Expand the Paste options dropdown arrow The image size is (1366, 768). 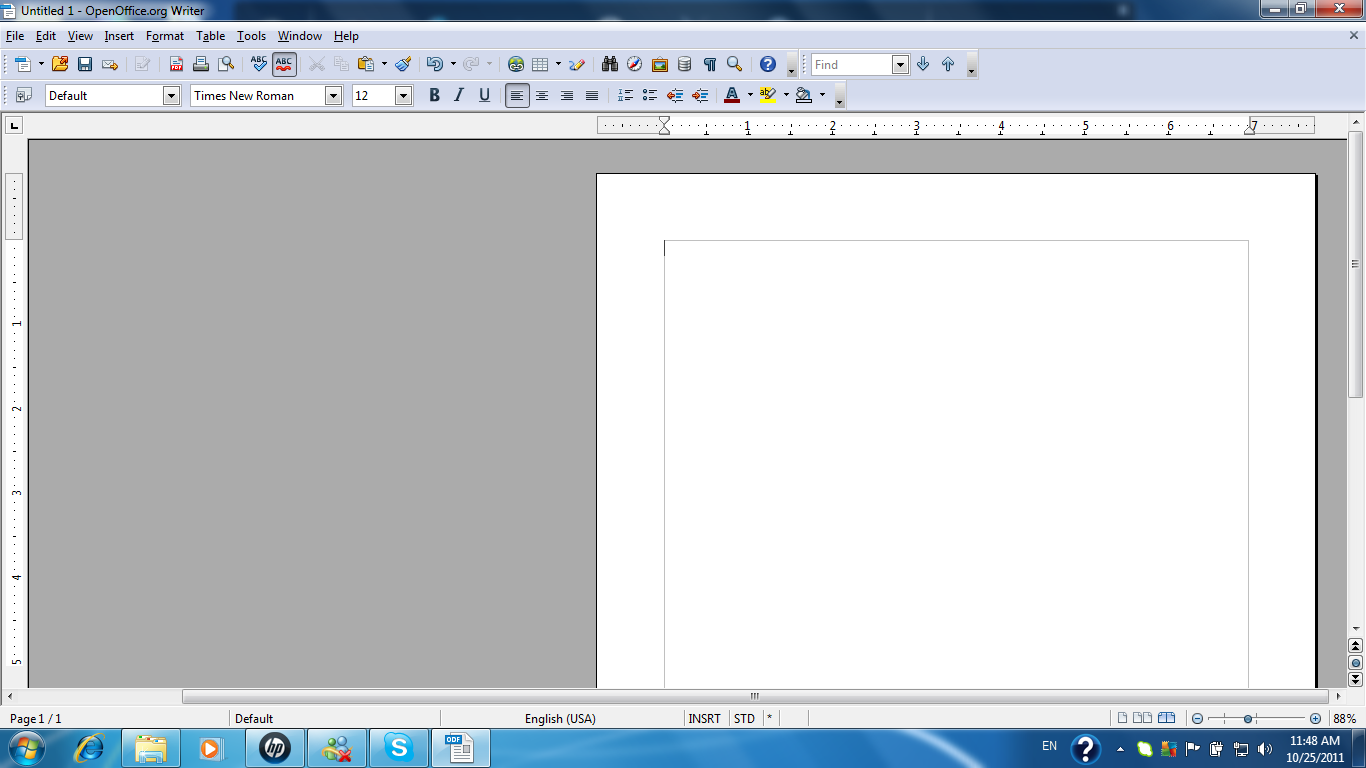tap(384, 64)
